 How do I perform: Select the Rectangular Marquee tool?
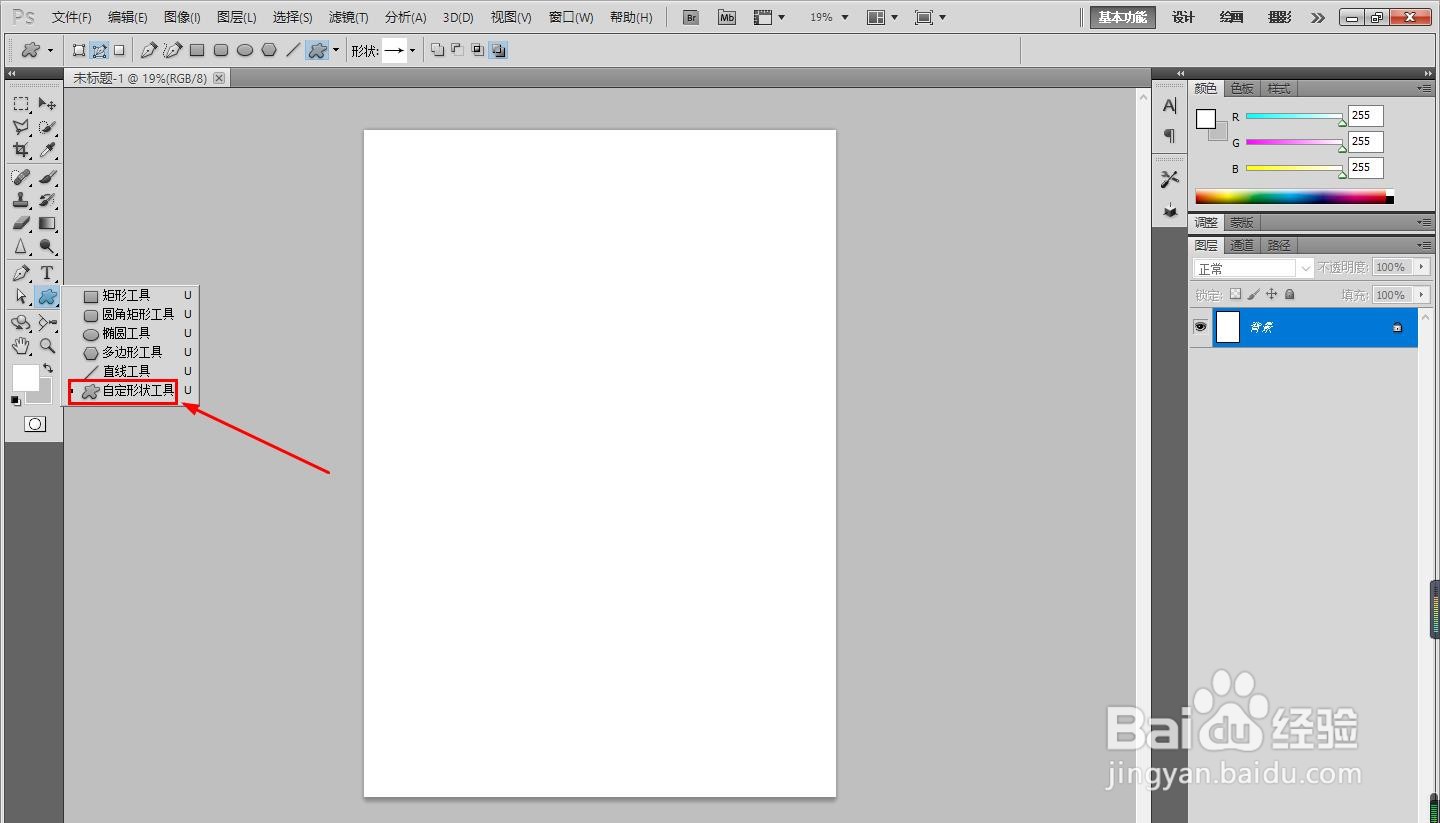click(x=21, y=104)
